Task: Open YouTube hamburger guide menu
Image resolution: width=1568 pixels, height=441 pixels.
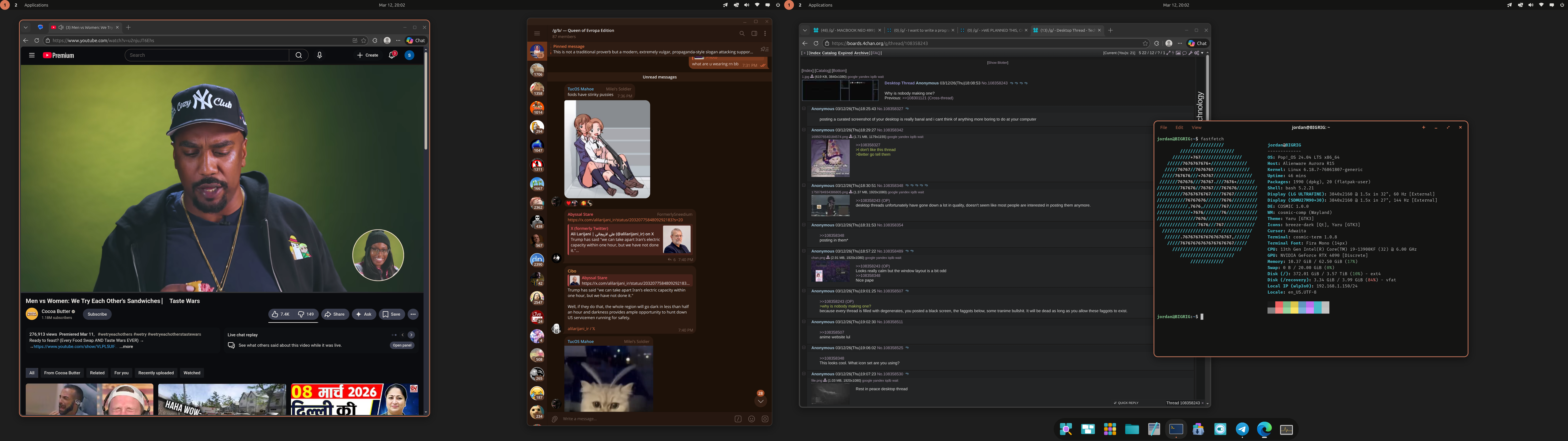Action: [32, 55]
